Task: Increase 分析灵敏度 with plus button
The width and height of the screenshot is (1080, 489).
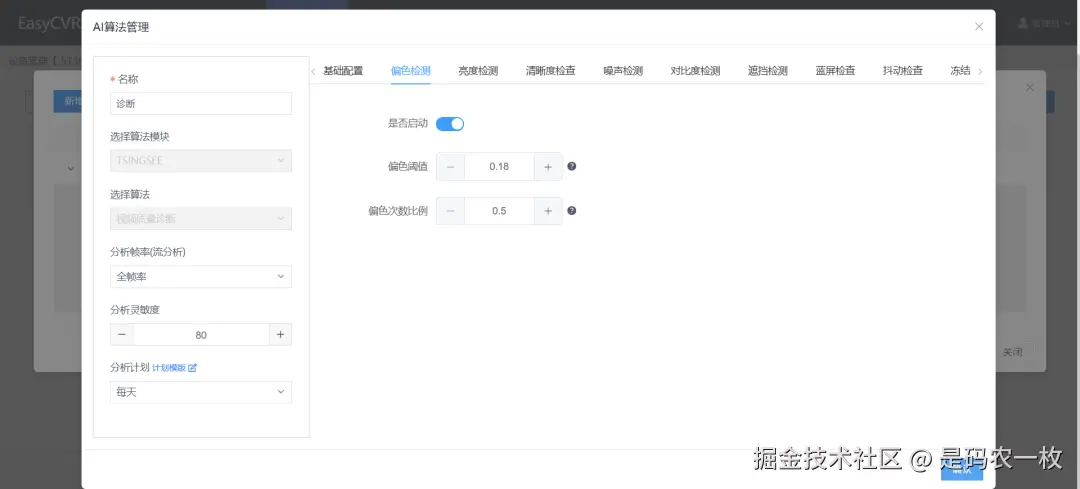Action: click(x=280, y=335)
